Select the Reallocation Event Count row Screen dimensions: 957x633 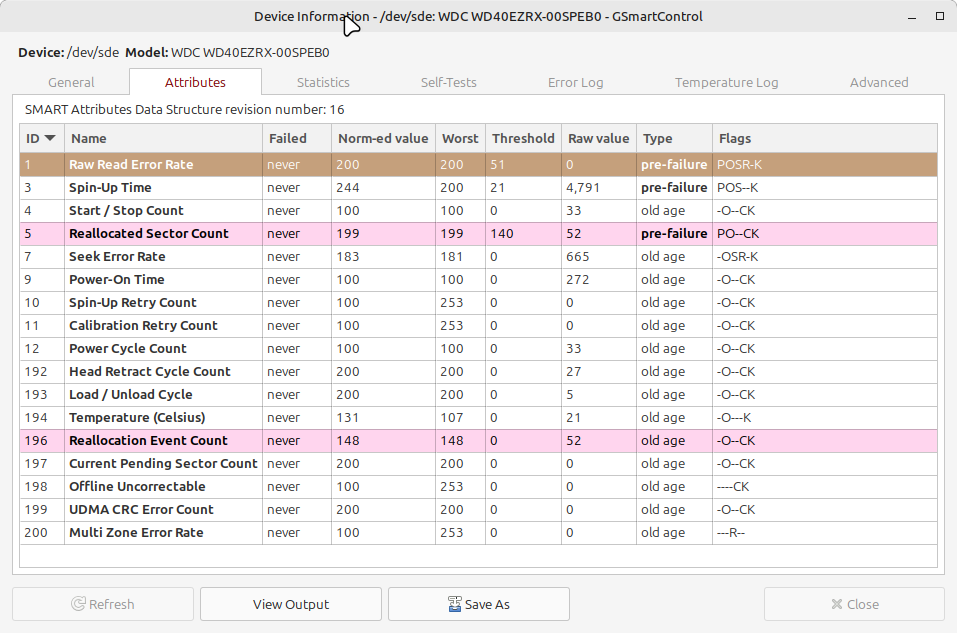point(478,441)
